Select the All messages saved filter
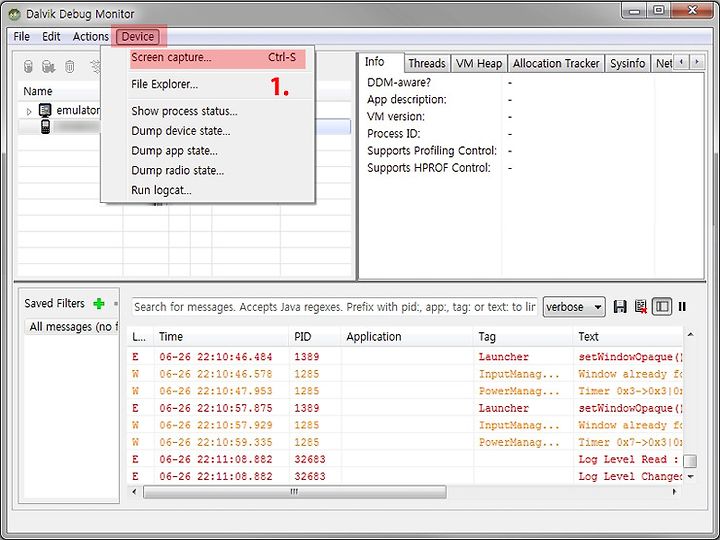Viewport: 720px width, 540px height. (x=71, y=327)
